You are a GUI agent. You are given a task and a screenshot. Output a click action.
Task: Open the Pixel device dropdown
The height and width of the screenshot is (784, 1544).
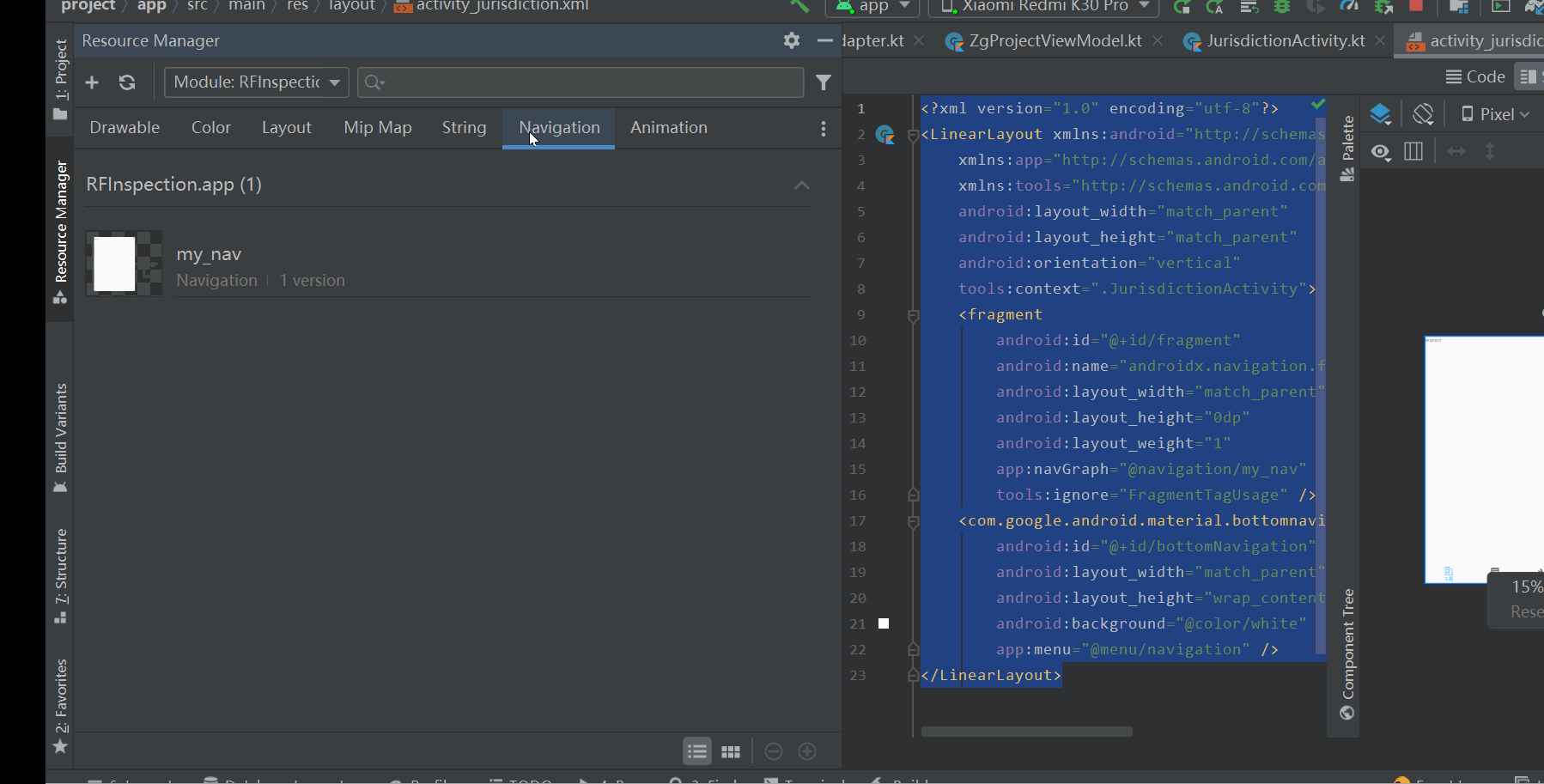tap(1496, 114)
